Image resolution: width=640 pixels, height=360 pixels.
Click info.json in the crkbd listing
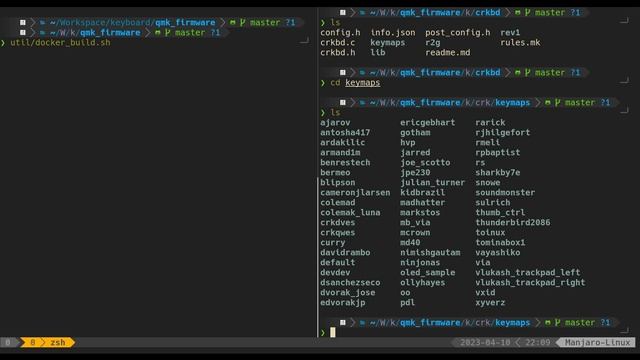click(x=393, y=33)
